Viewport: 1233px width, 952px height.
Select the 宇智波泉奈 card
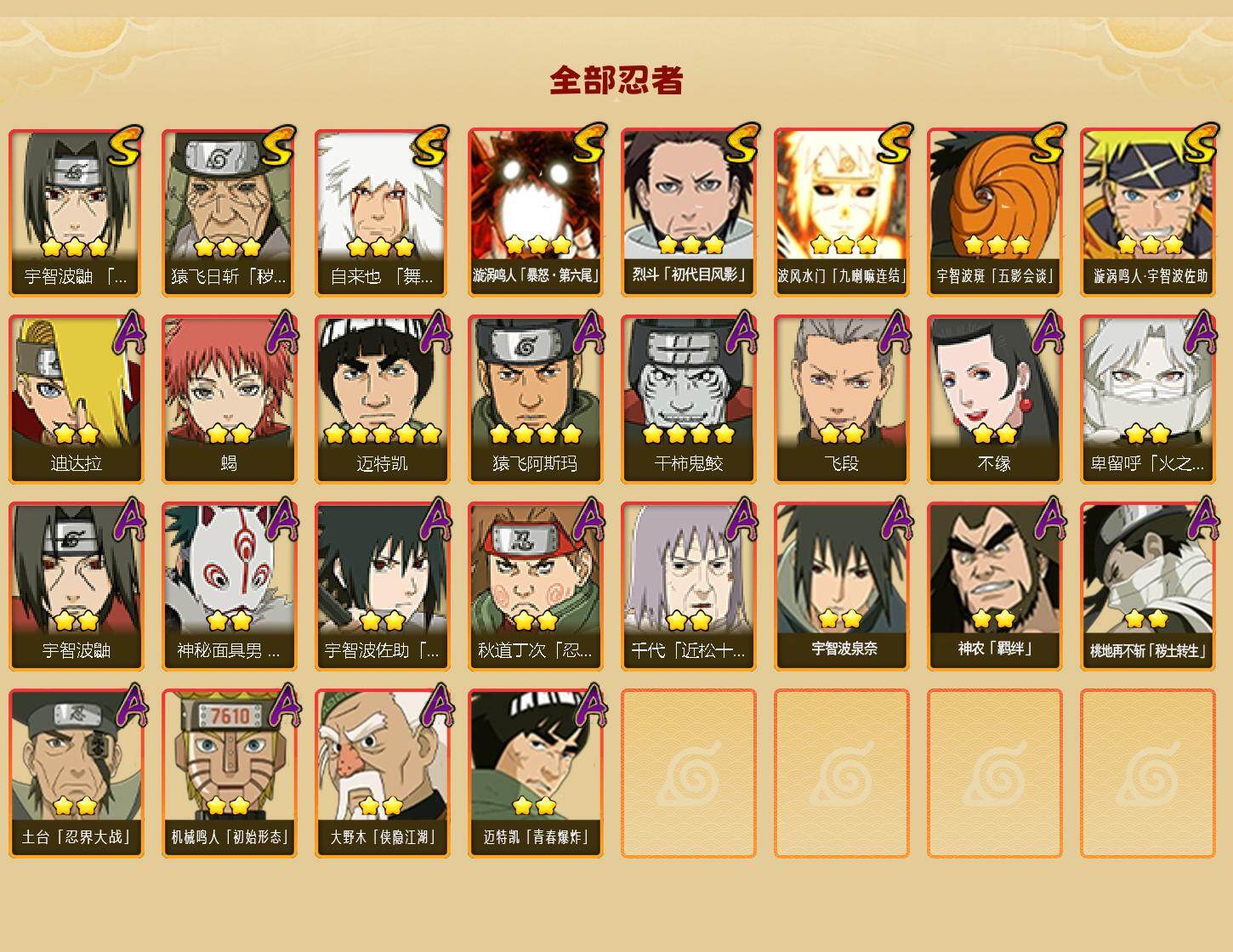842,586
